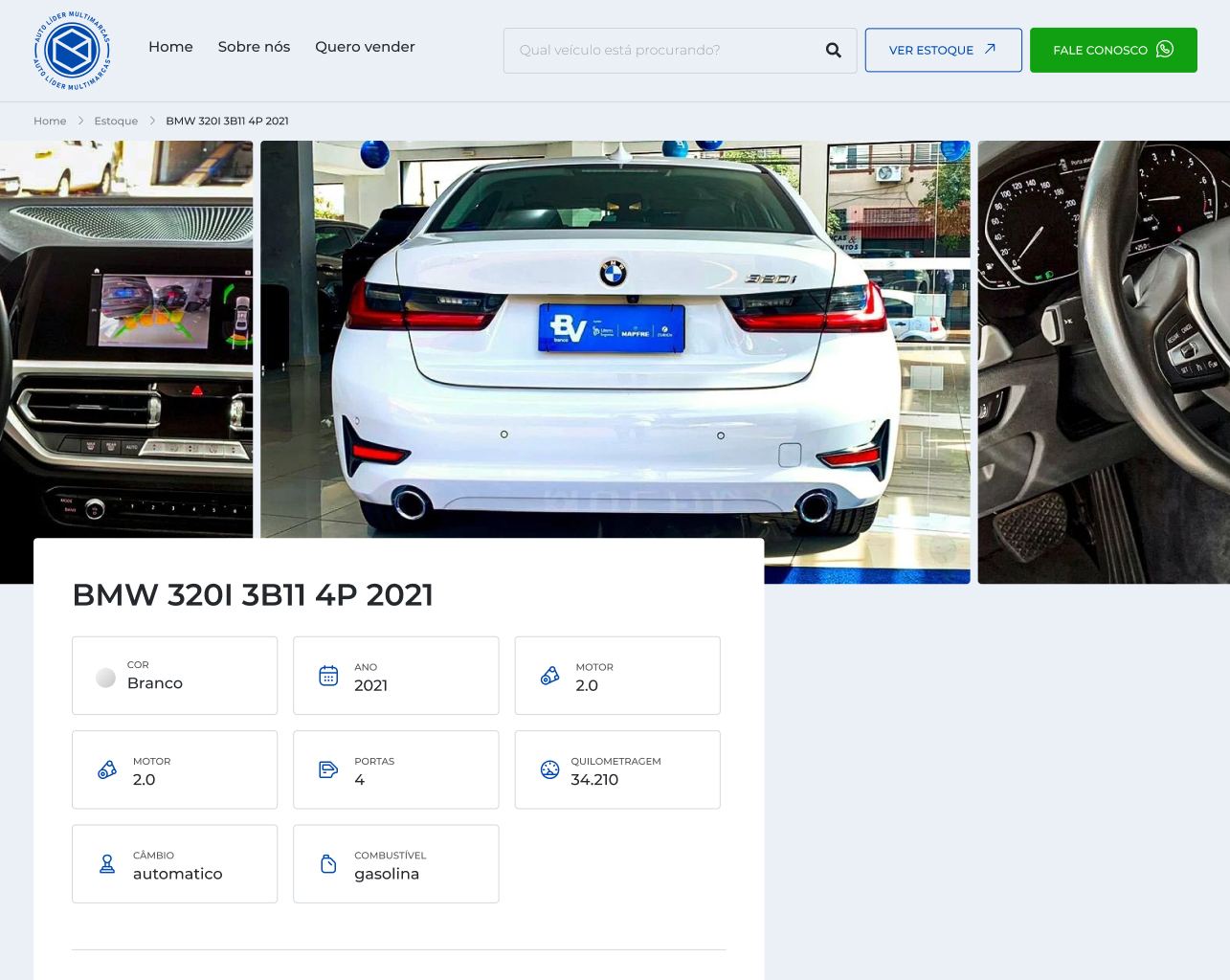Screen dimensions: 1230x980
Task: Go to Sobre nós page
Action: [254, 47]
